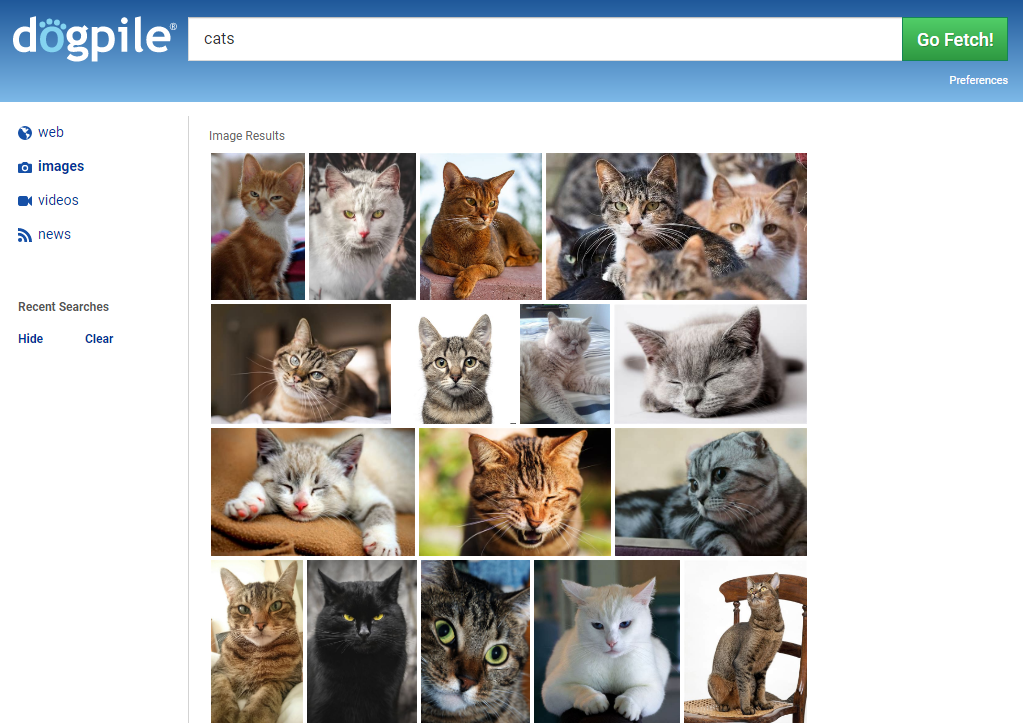Viewport: 1023px width, 723px height.
Task: Switch to web search results
Action: pyautogui.click(x=50, y=132)
